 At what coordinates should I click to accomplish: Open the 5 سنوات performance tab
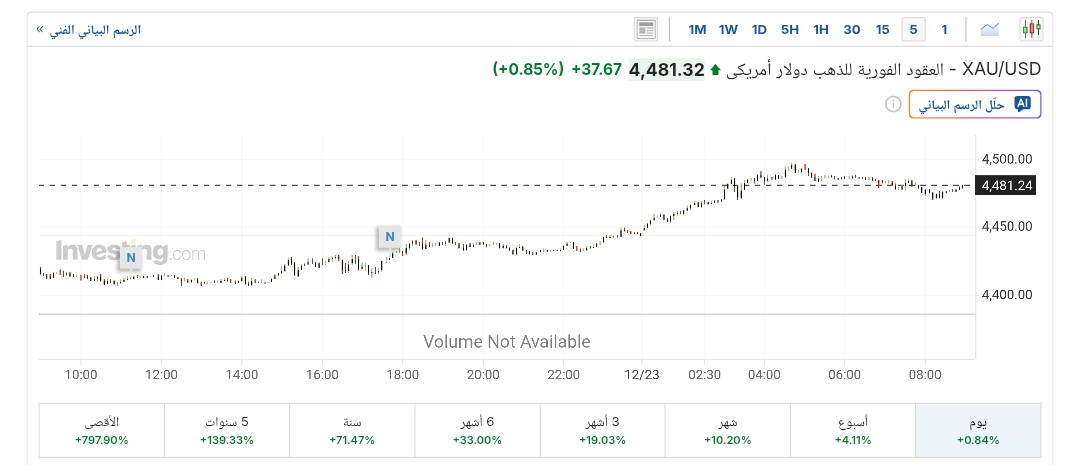pos(226,431)
